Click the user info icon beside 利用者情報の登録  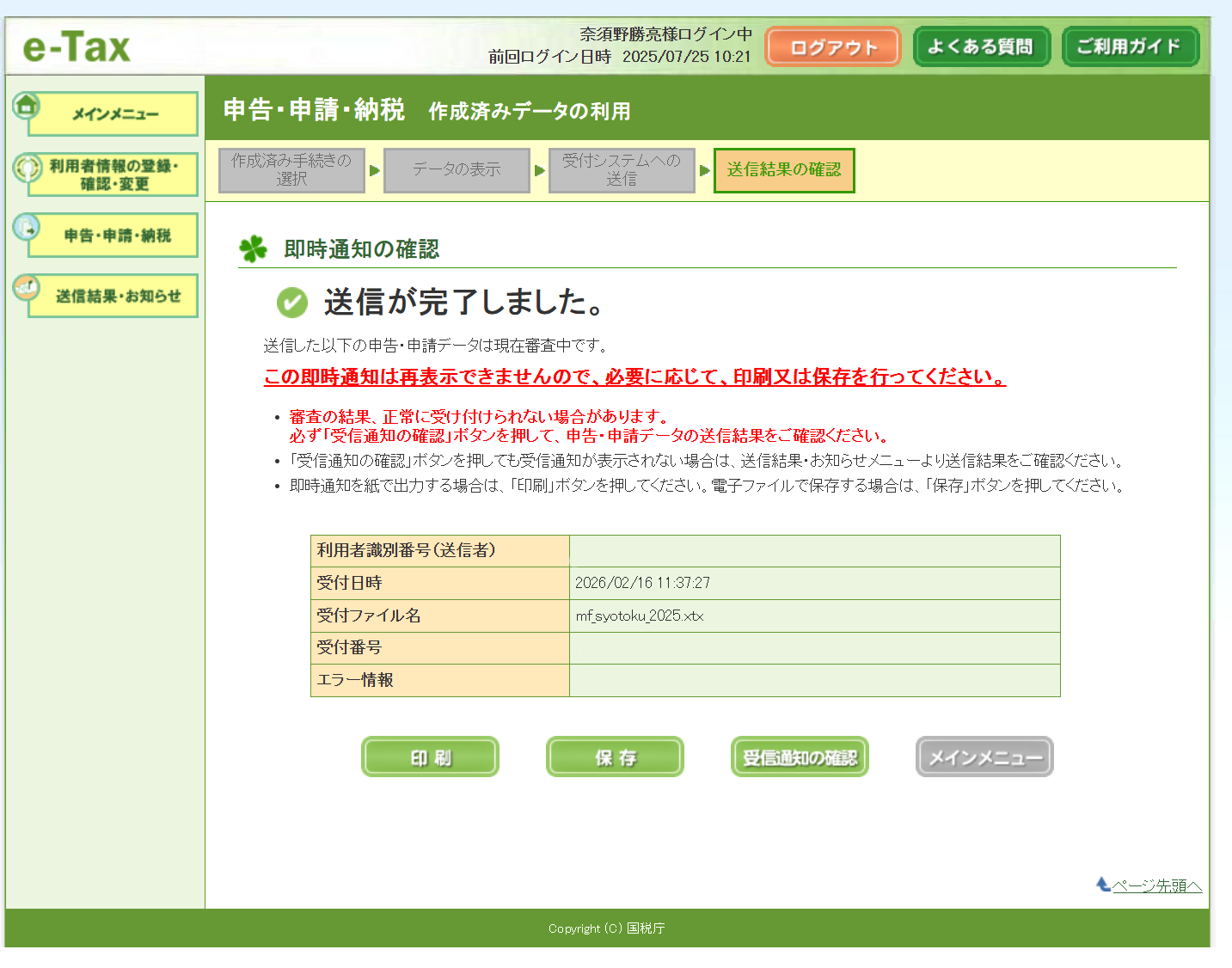click(x=28, y=167)
